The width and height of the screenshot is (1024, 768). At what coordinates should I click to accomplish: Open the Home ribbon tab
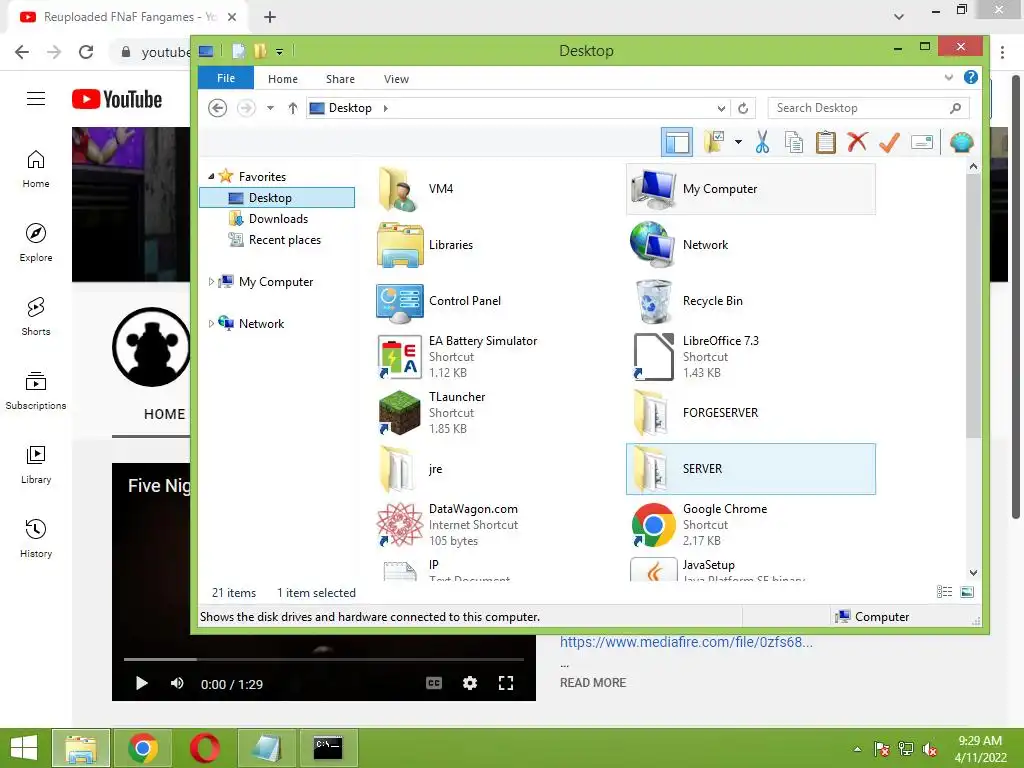click(x=283, y=79)
